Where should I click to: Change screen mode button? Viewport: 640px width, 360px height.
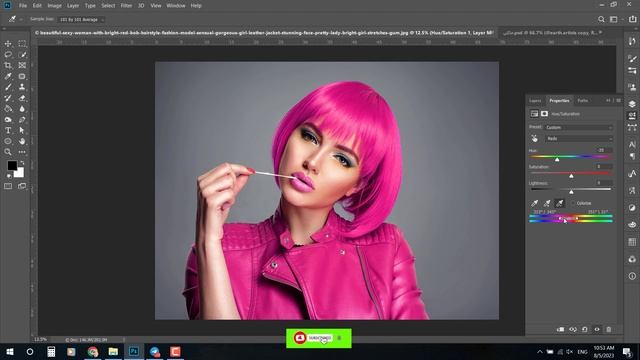(x=22, y=186)
